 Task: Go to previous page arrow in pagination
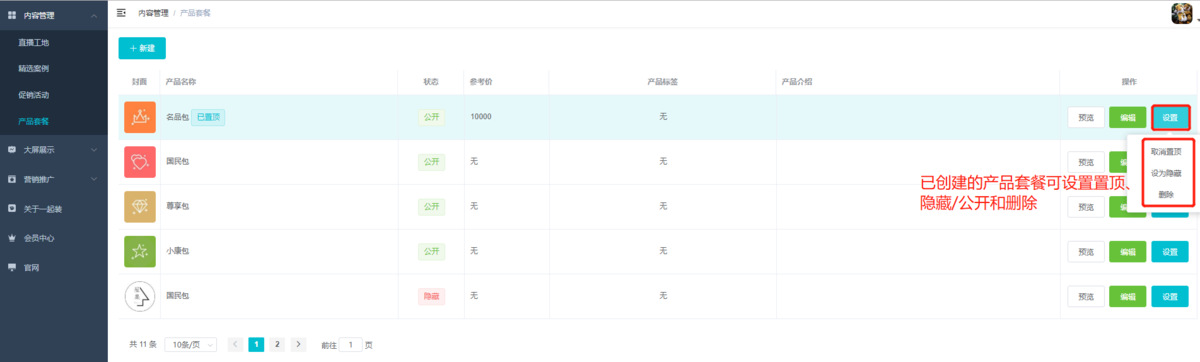[235, 344]
